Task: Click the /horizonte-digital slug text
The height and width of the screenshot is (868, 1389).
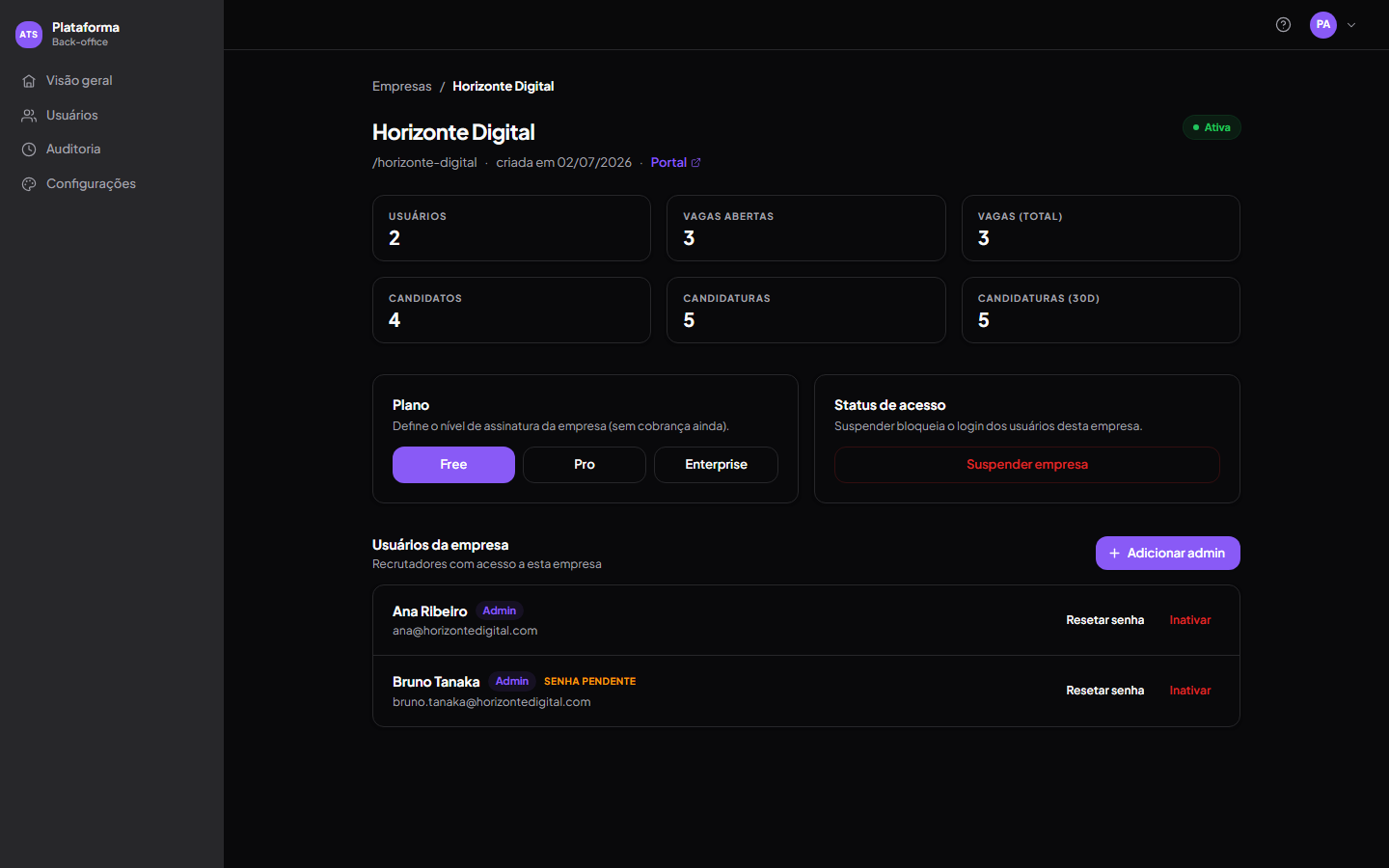Action: pos(424,163)
